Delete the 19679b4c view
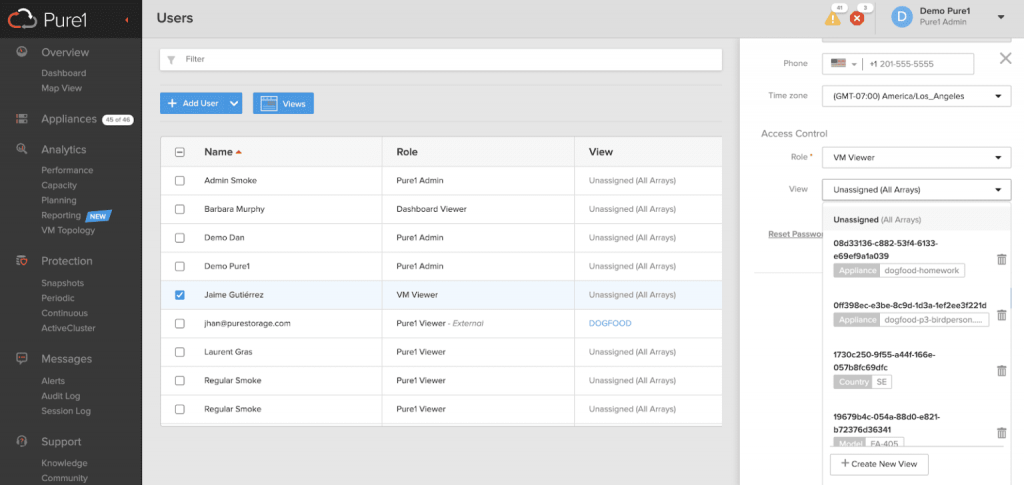Viewport: 1024px width, 485px height. point(1001,432)
